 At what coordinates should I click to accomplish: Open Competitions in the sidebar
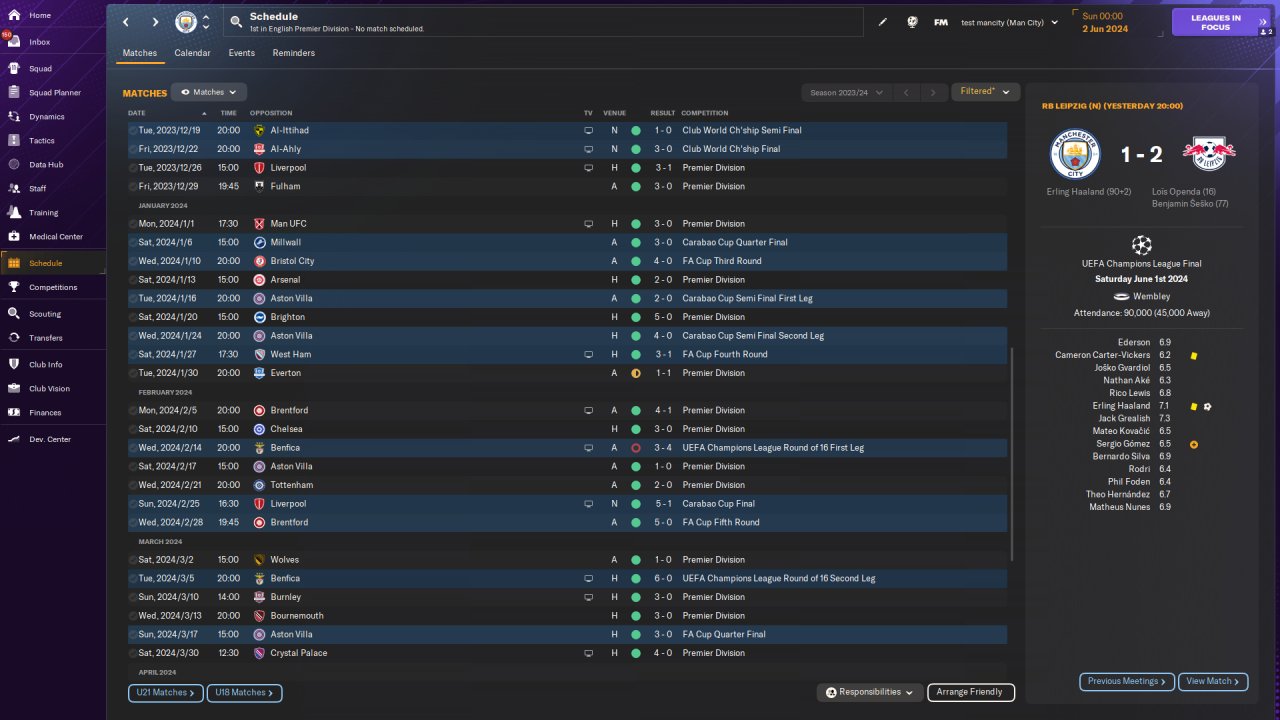tap(52, 287)
